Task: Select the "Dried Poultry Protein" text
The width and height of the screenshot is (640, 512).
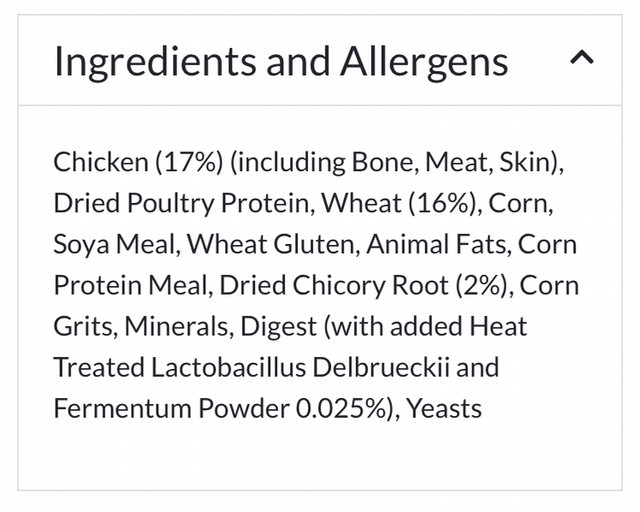Action: click(186, 203)
